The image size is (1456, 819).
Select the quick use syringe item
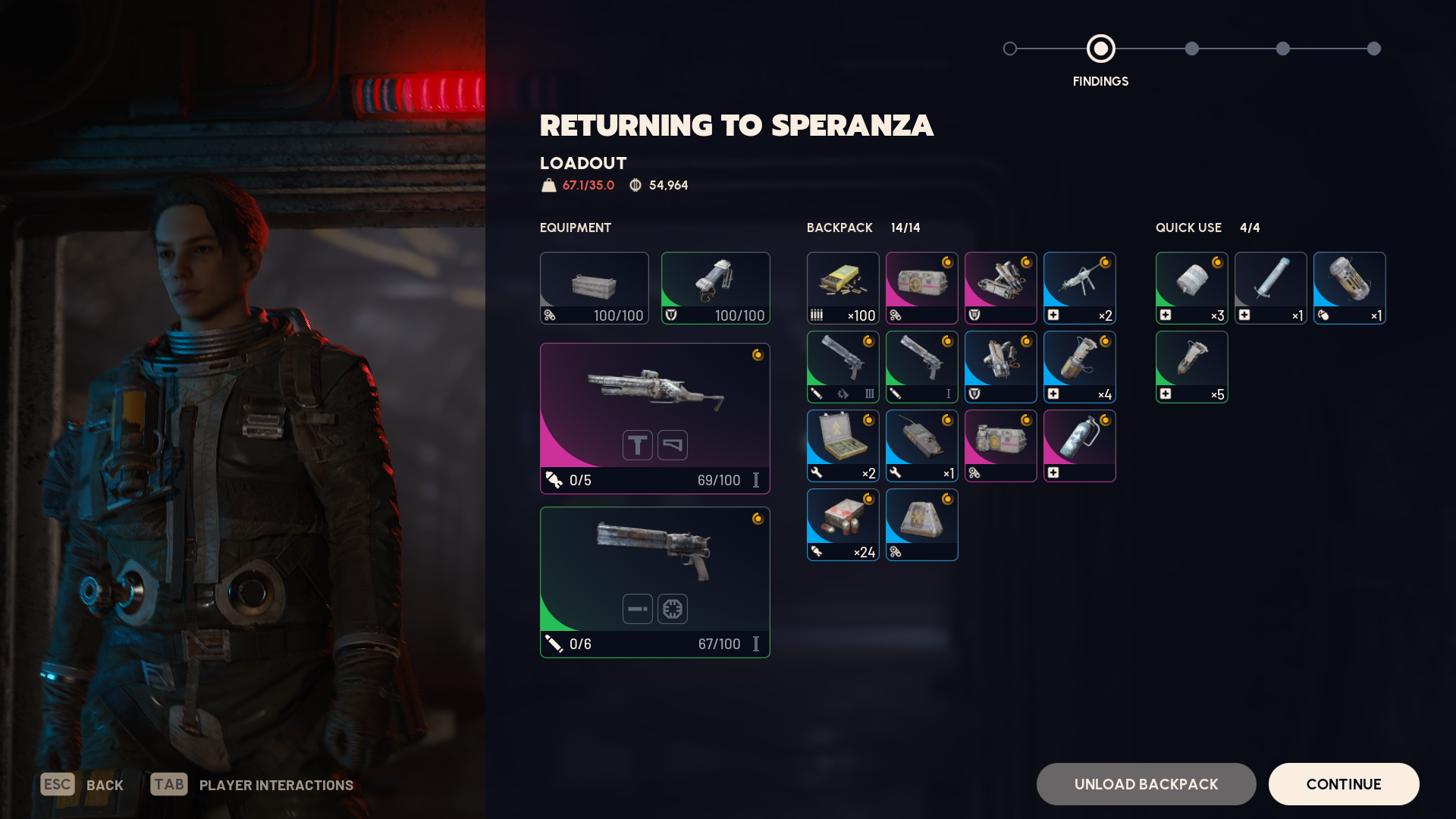(1270, 288)
